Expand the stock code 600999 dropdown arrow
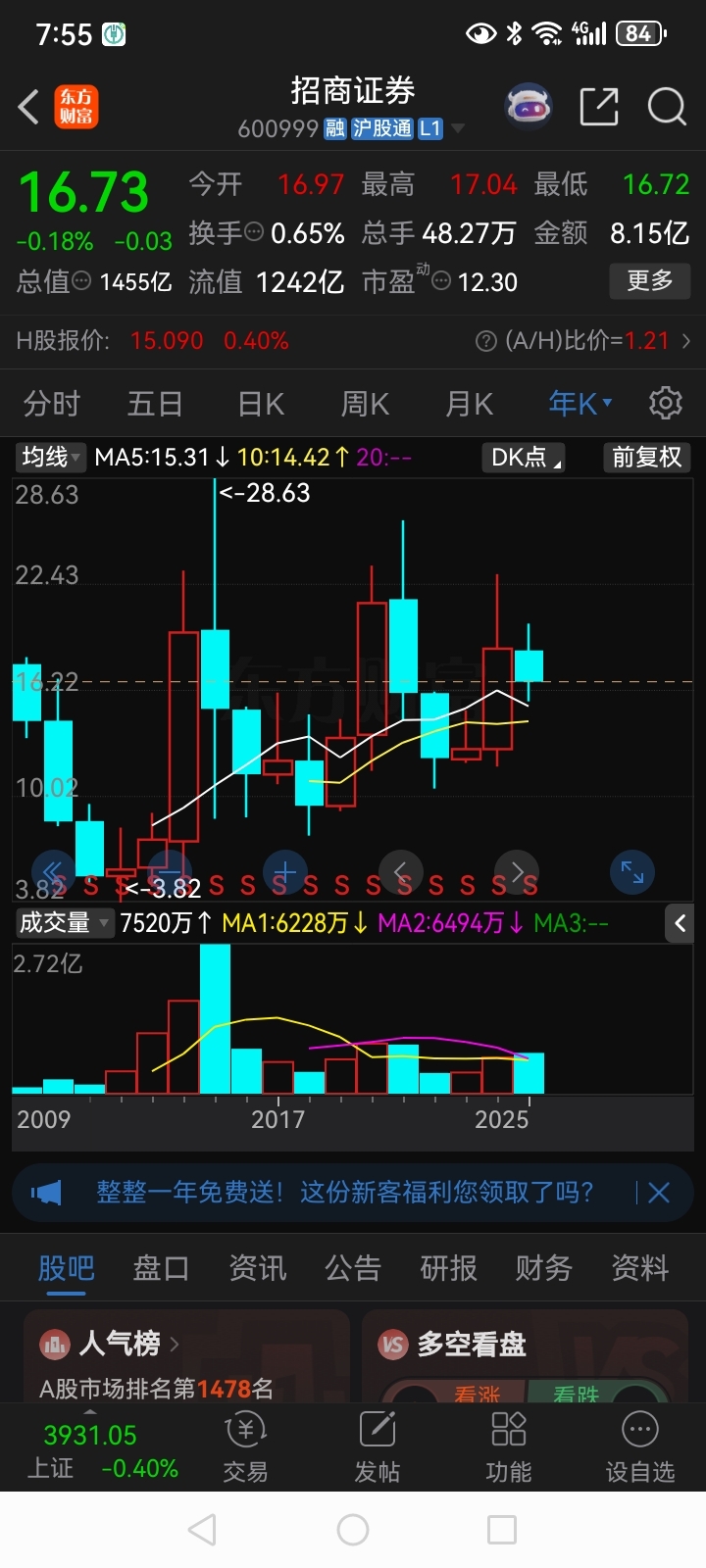Screen dimensions: 706x1568 click(457, 129)
